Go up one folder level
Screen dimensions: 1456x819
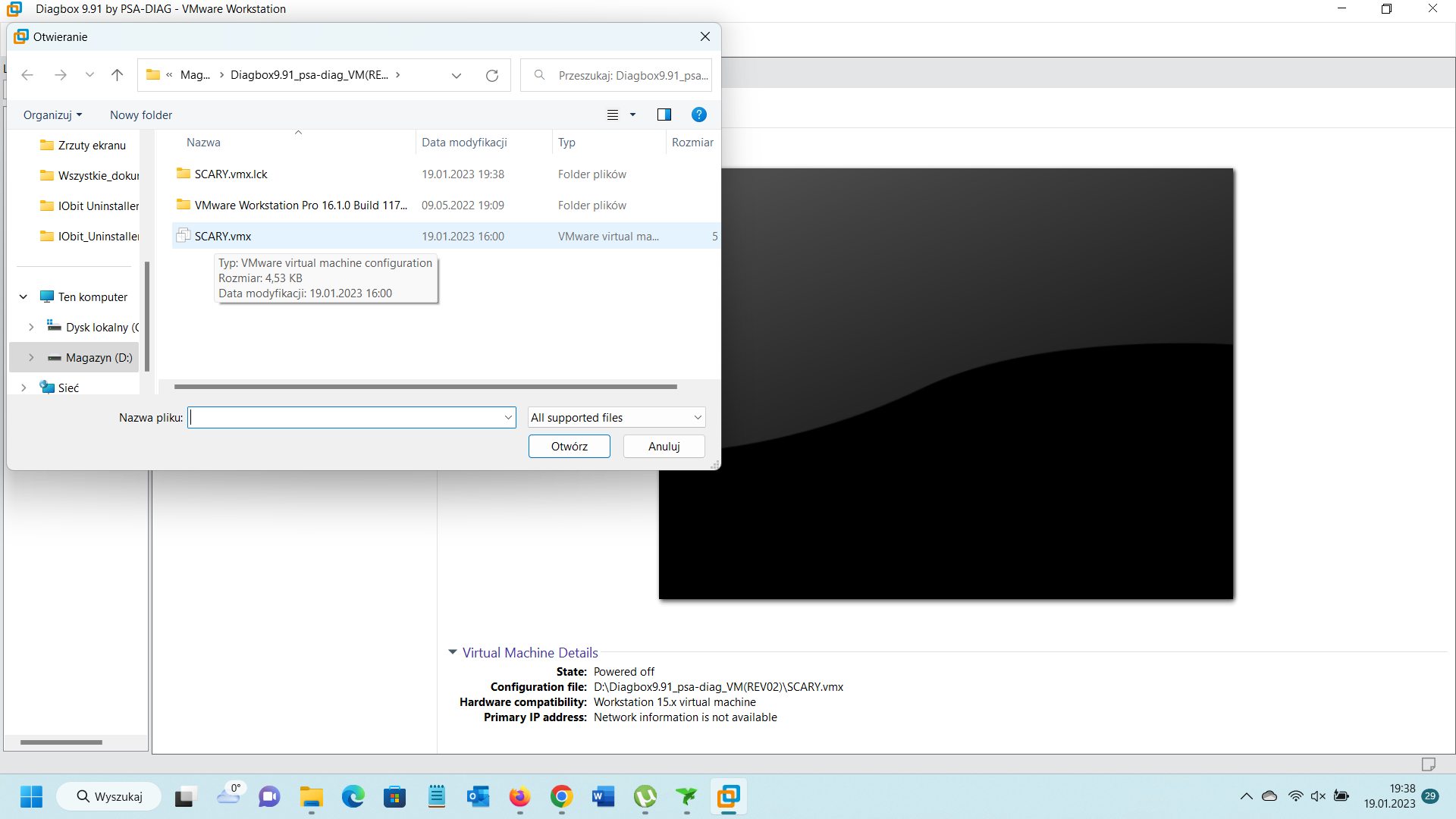pos(117,75)
